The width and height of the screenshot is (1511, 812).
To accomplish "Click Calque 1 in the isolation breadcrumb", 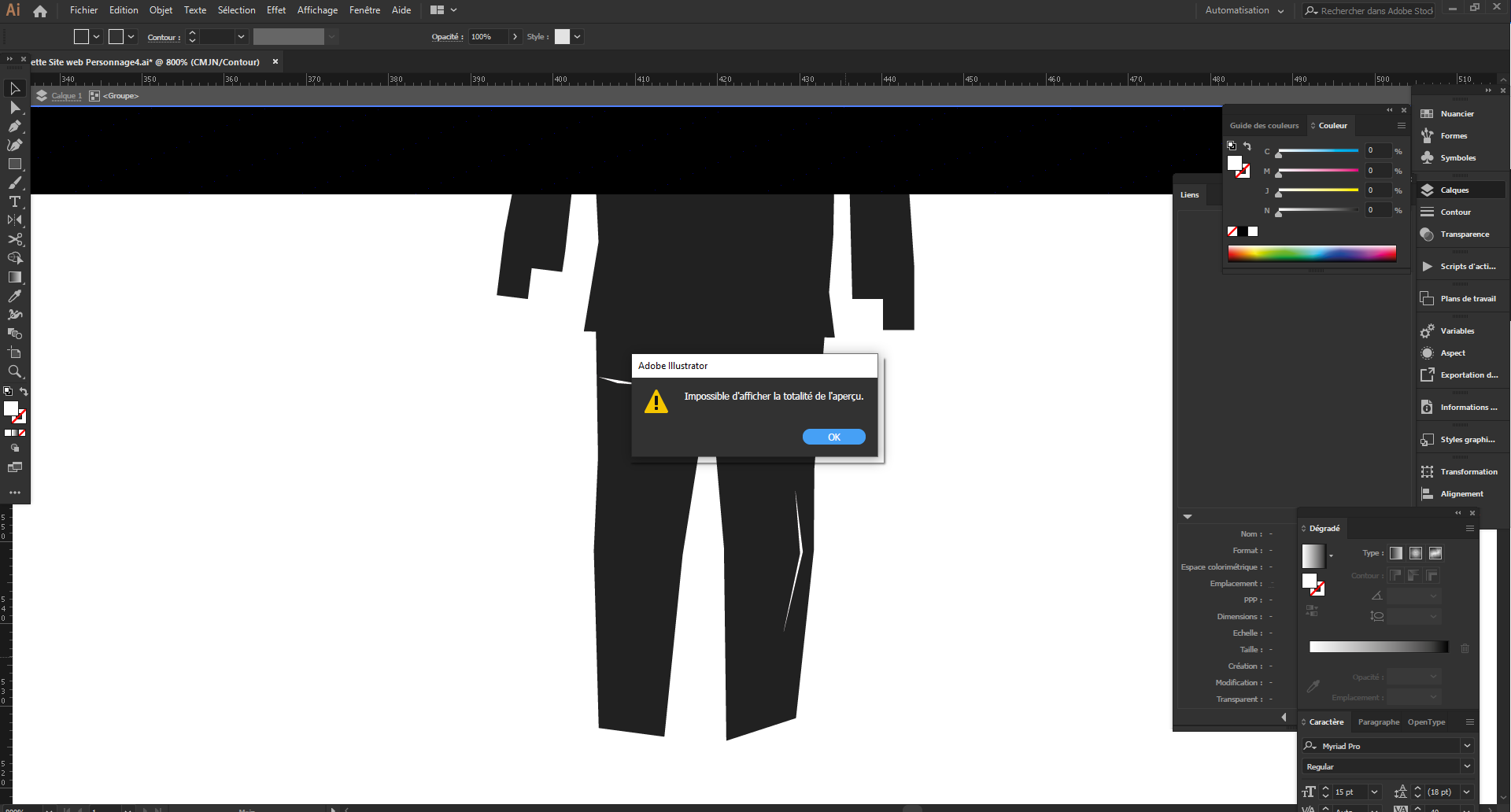I will (x=66, y=96).
